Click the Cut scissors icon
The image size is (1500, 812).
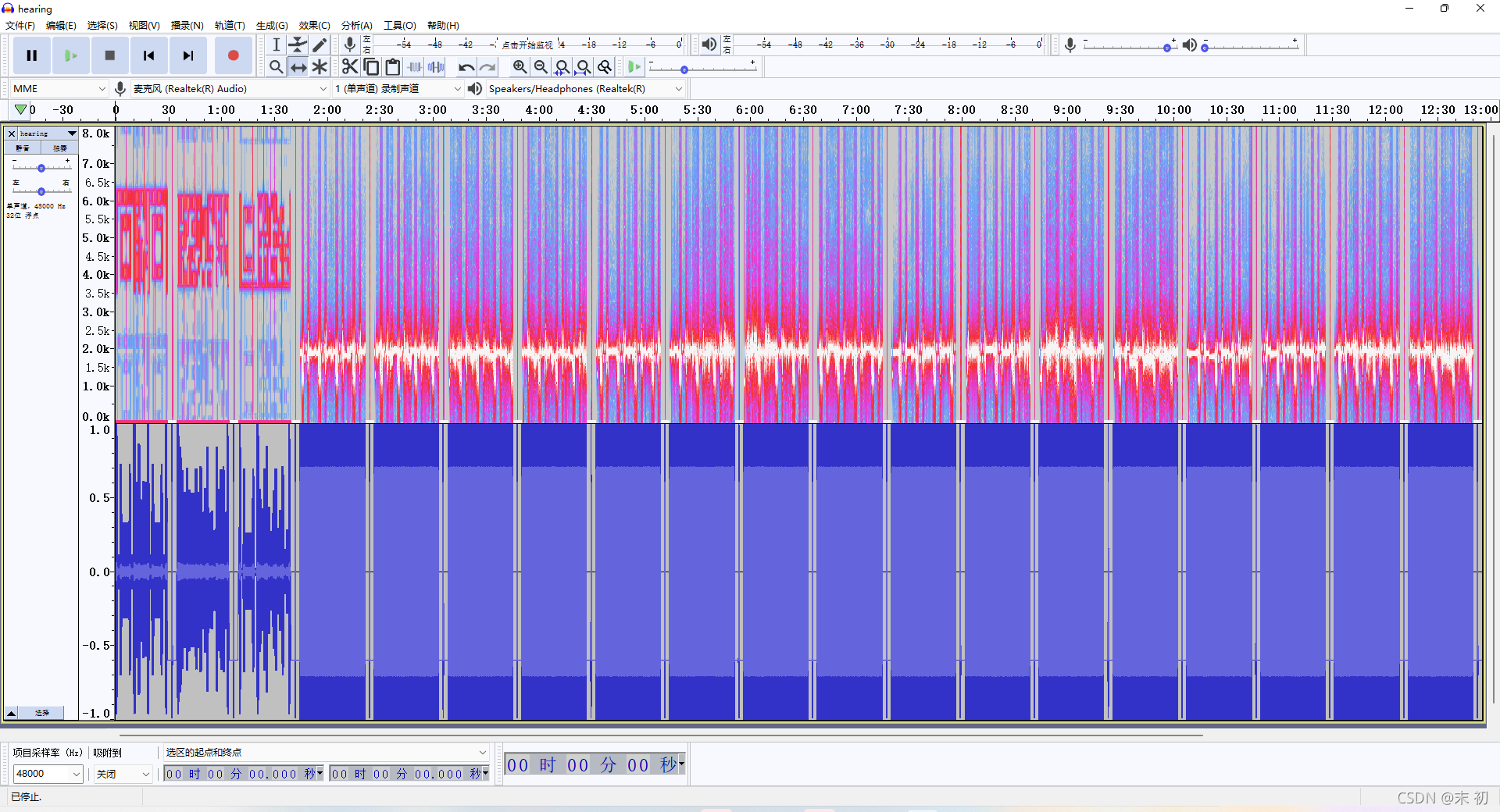(x=350, y=67)
